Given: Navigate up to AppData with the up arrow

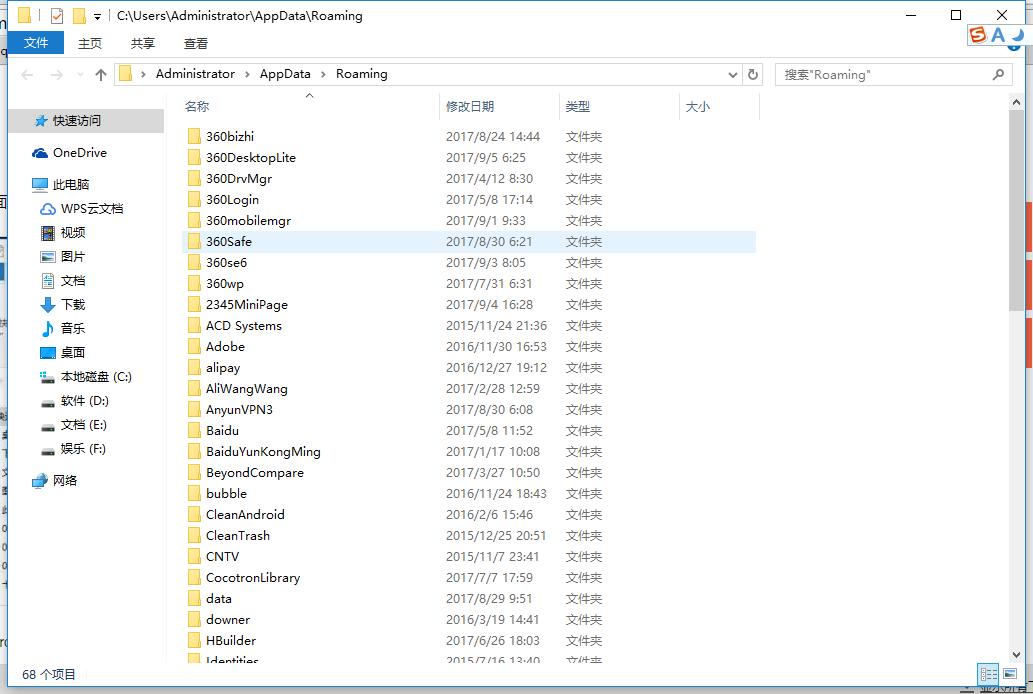Looking at the screenshot, I should (x=100, y=74).
